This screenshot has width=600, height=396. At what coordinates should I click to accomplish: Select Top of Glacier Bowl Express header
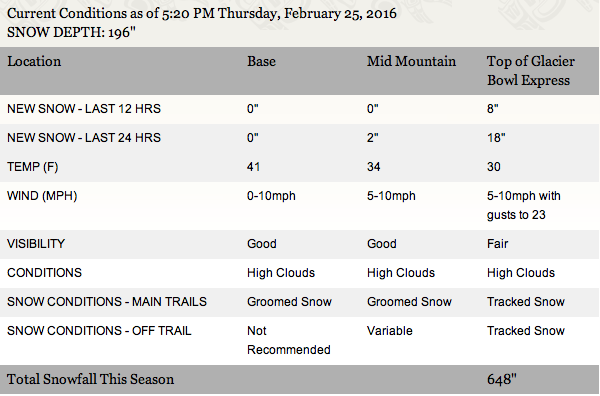coord(530,71)
